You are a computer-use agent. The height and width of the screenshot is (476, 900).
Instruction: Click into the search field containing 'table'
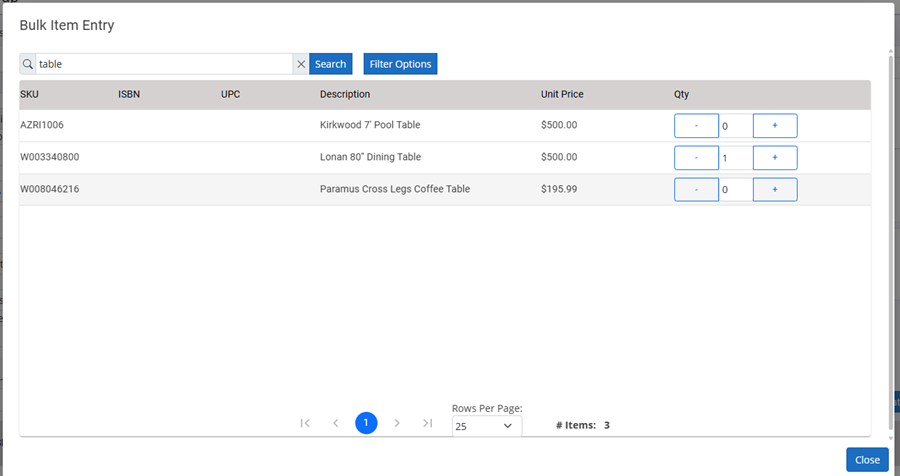click(x=164, y=64)
